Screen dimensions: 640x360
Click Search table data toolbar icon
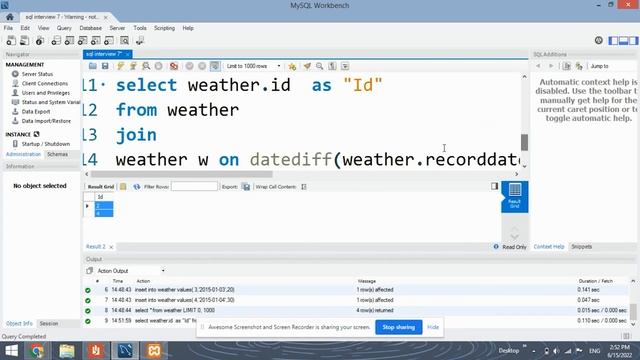point(124,40)
